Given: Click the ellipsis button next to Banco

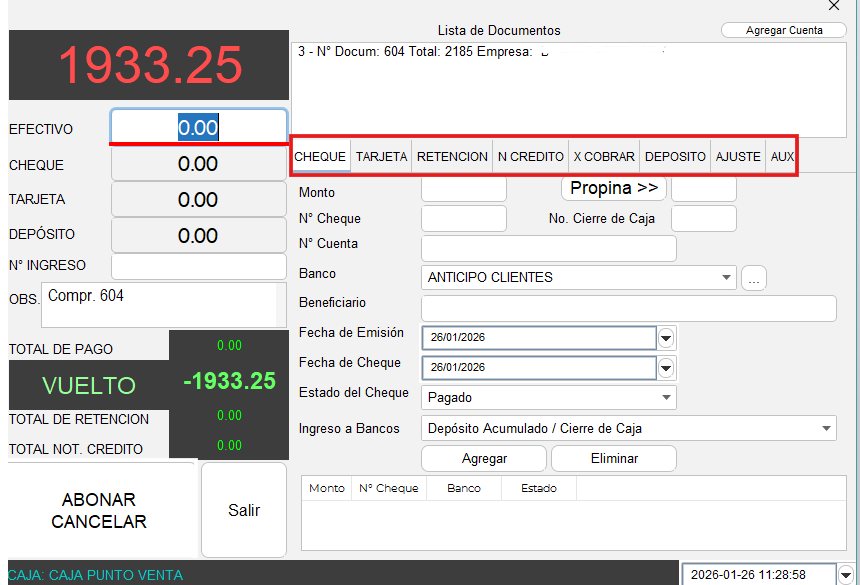Looking at the screenshot, I should 754,280.
